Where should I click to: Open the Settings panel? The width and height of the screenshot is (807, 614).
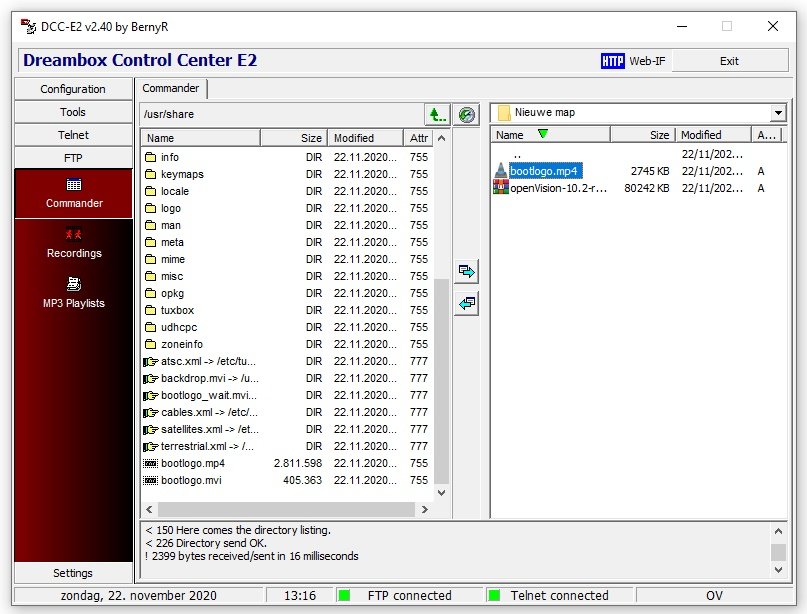point(72,573)
